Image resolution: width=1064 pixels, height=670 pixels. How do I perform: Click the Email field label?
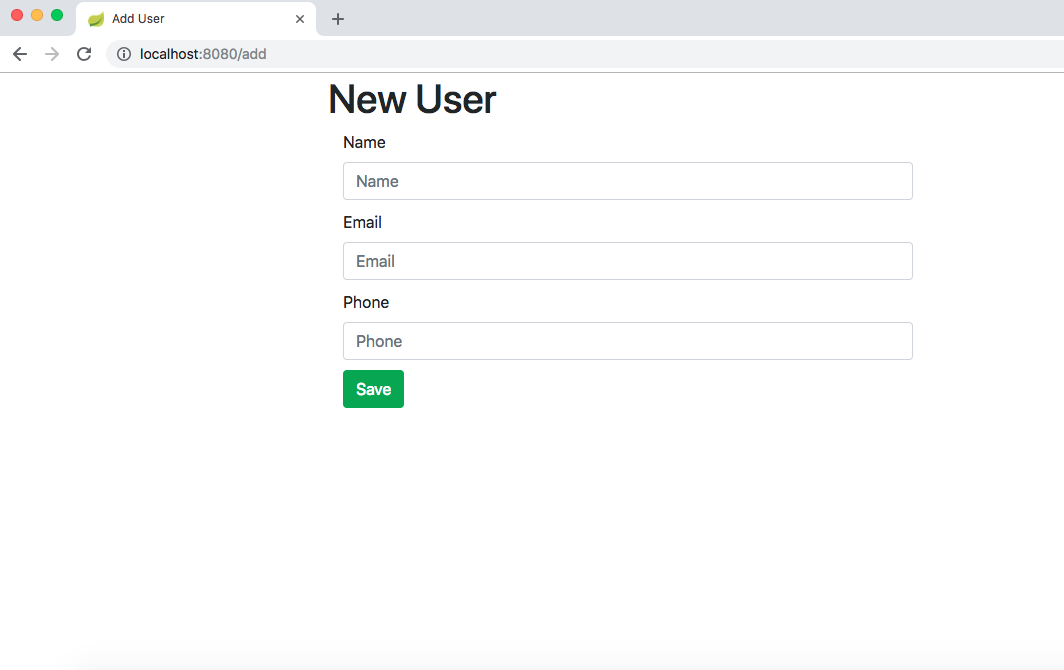(x=362, y=222)
